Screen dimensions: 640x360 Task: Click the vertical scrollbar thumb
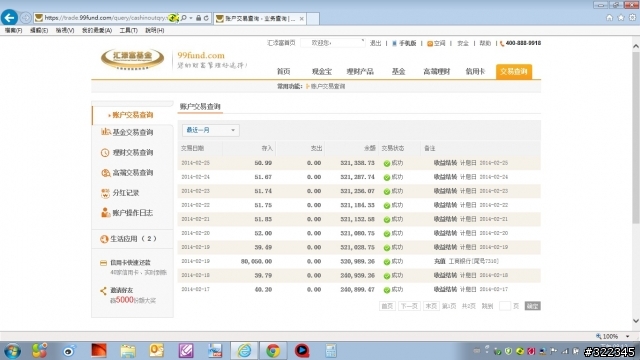(636, 137)
